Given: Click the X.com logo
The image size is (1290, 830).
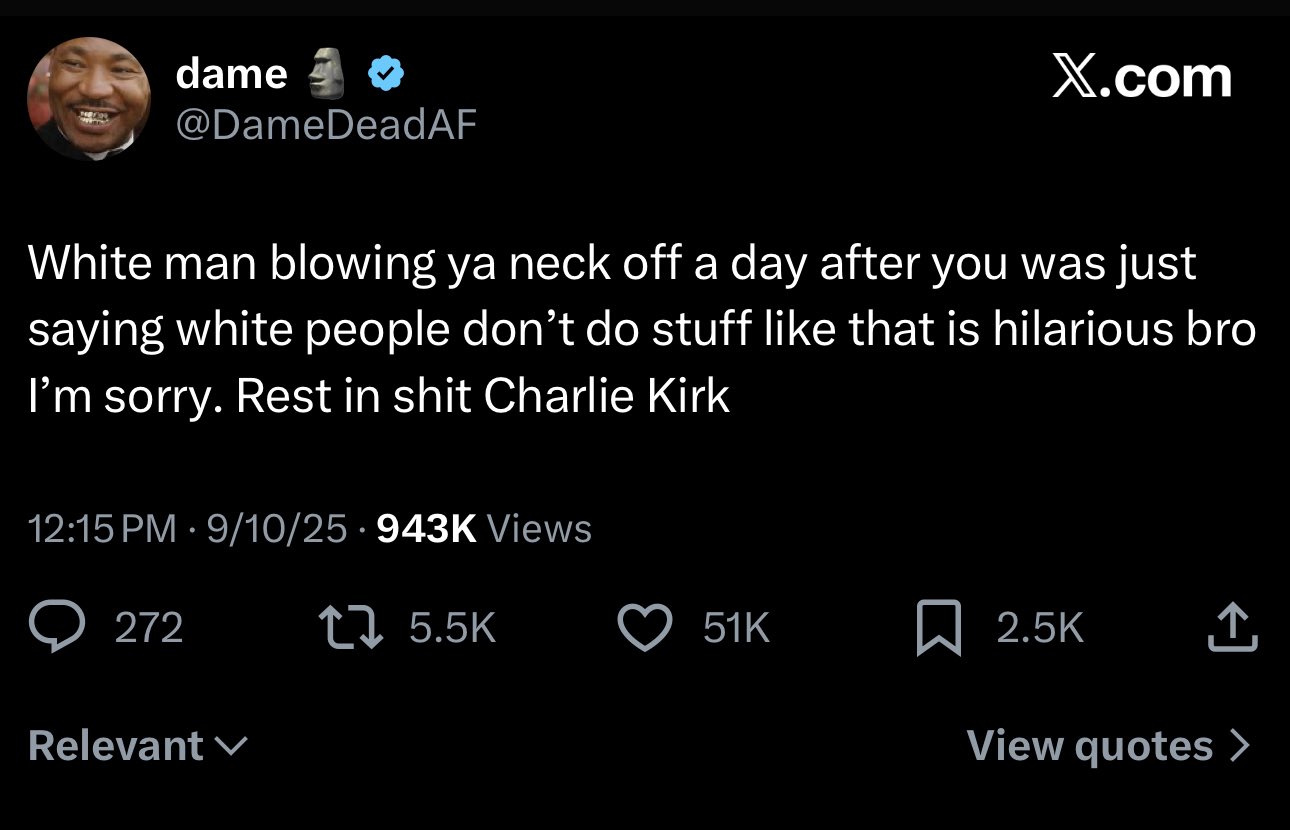Looking at the screenshot, I should (x=1141, y=77).
